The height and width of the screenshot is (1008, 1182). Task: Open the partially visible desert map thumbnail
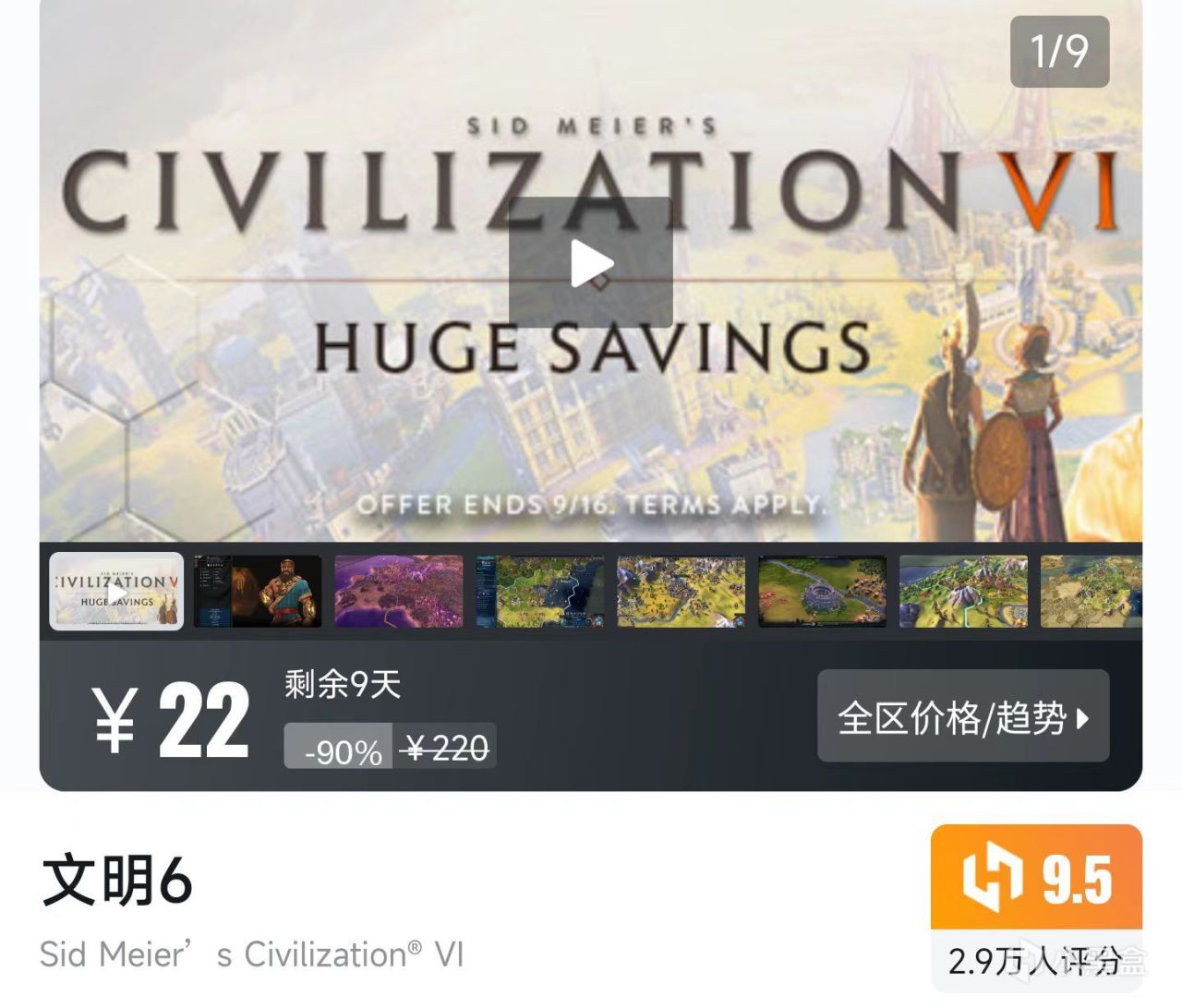[x=1092, y=592]
